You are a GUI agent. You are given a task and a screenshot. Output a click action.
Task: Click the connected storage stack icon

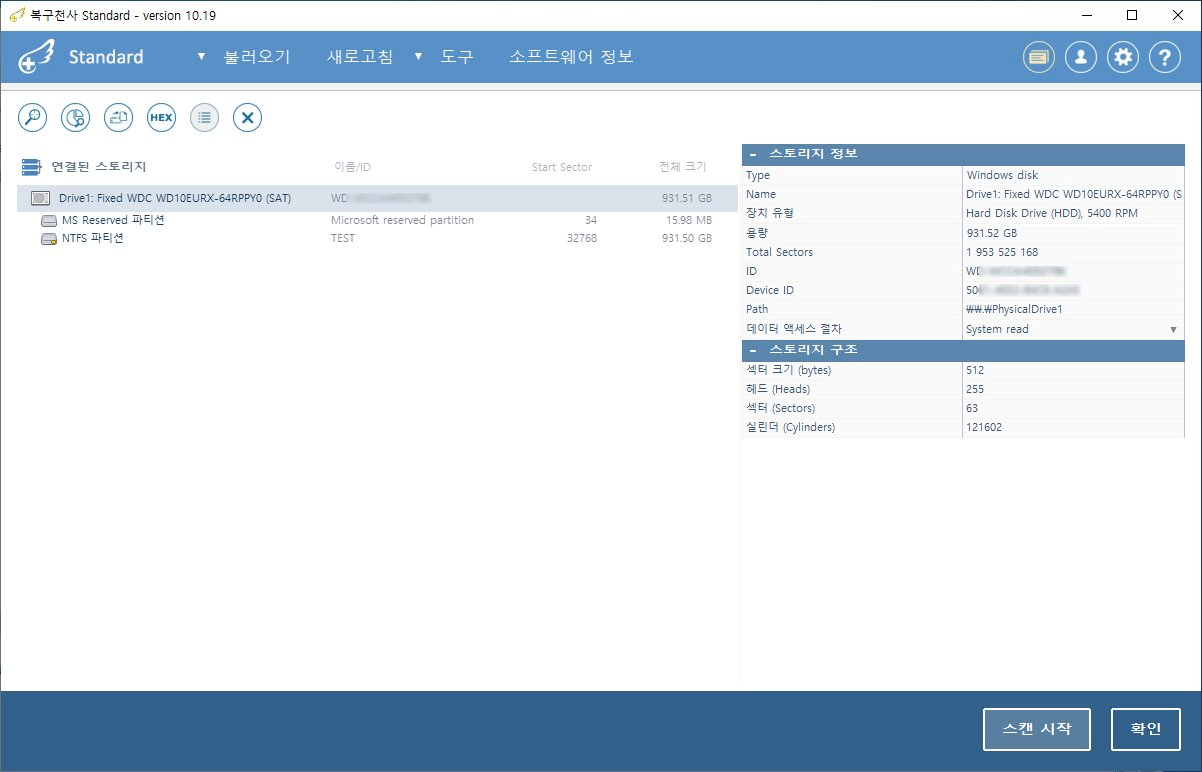click(x=31, y=167)
